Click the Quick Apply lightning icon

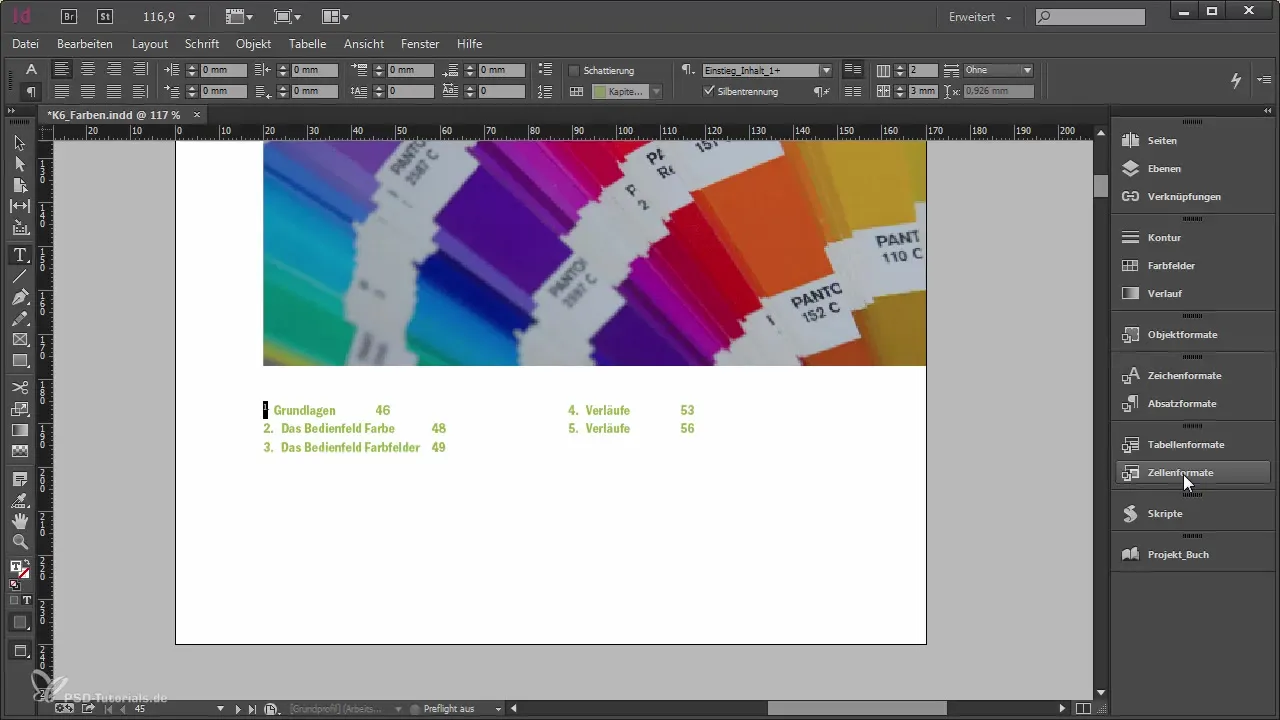point(1236,80)
